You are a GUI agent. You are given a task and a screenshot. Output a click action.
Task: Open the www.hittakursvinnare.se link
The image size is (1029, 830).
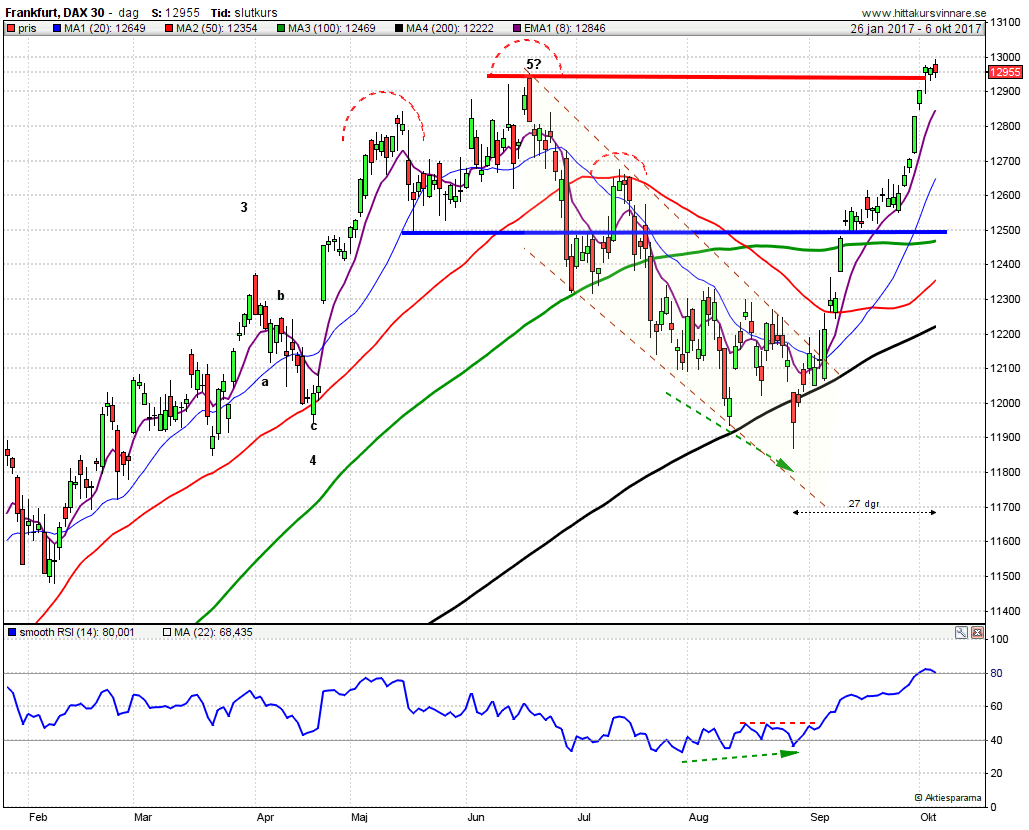[x=923, y=13]
